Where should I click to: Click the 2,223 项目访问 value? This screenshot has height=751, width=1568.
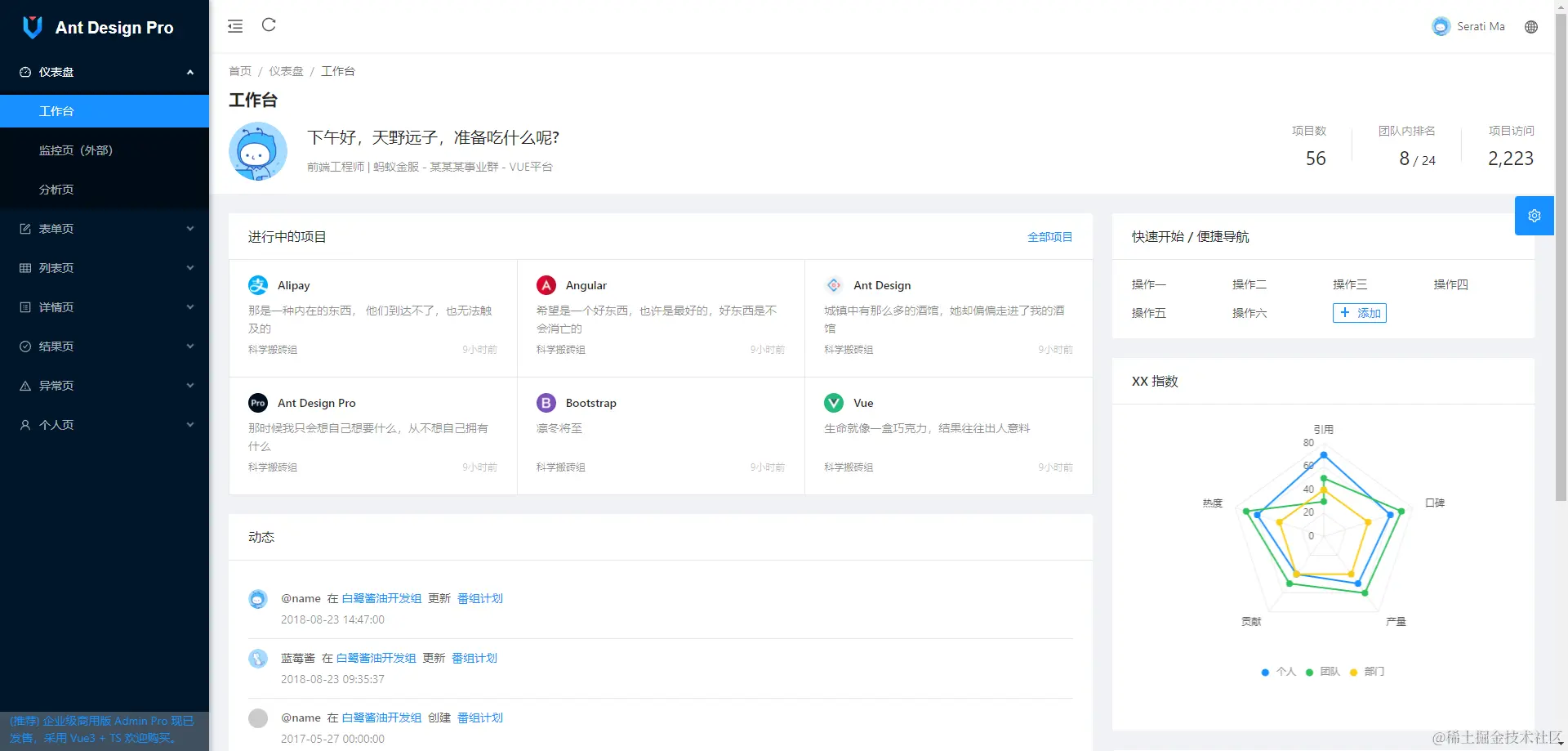click(x=1510, y=159)
